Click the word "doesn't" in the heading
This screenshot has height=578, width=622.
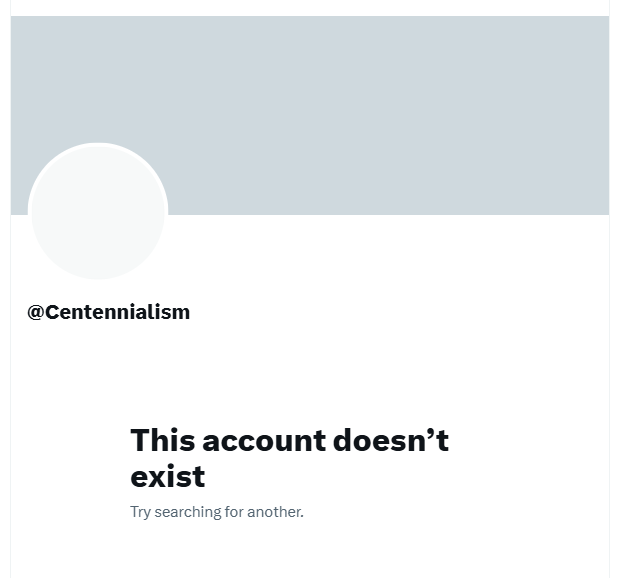[391, 440]
